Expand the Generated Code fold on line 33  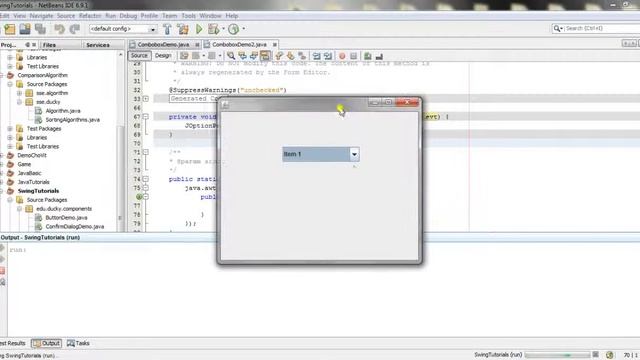click(x=146, y=99)
